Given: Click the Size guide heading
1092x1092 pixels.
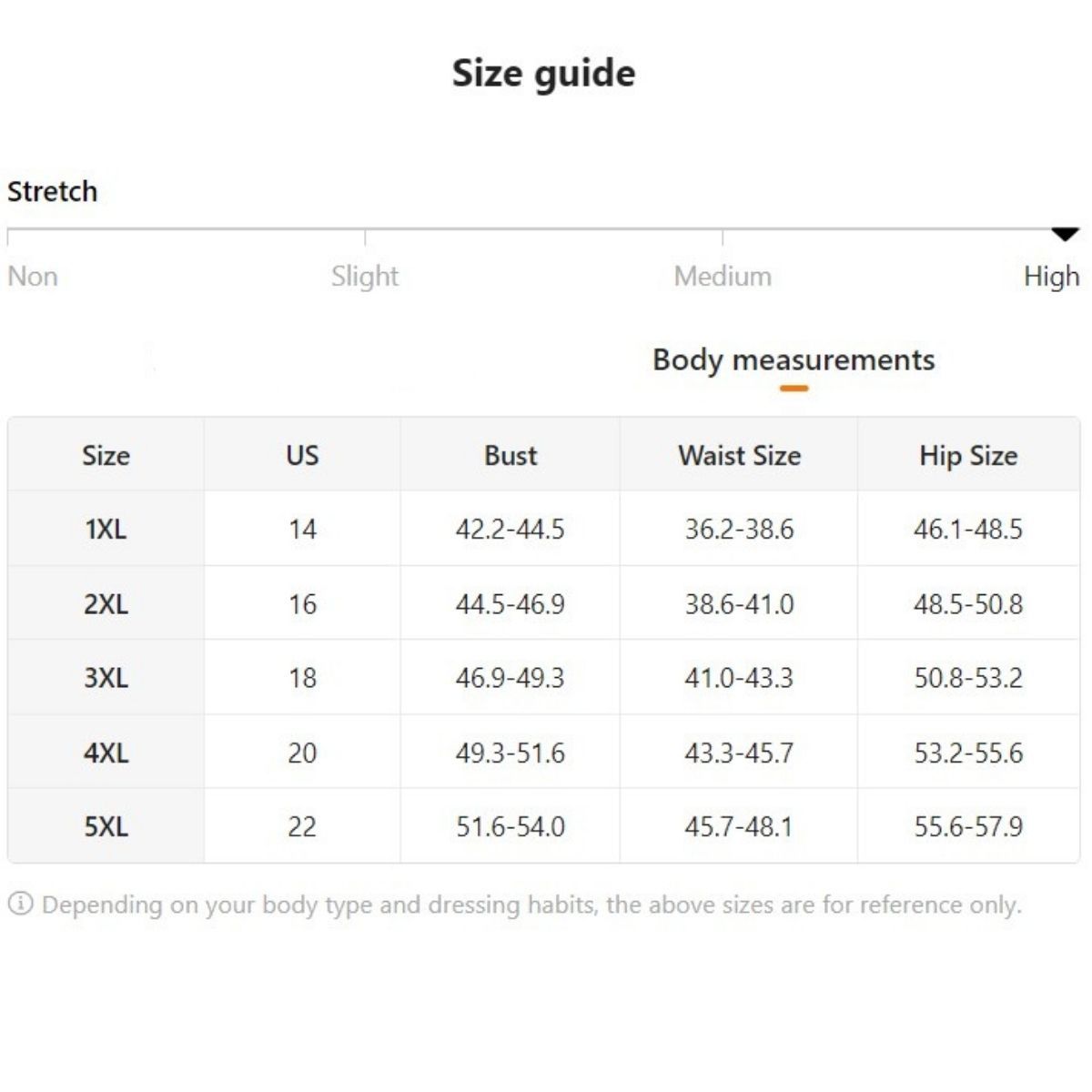Looking at the screenshot, I should coord(544,73).
